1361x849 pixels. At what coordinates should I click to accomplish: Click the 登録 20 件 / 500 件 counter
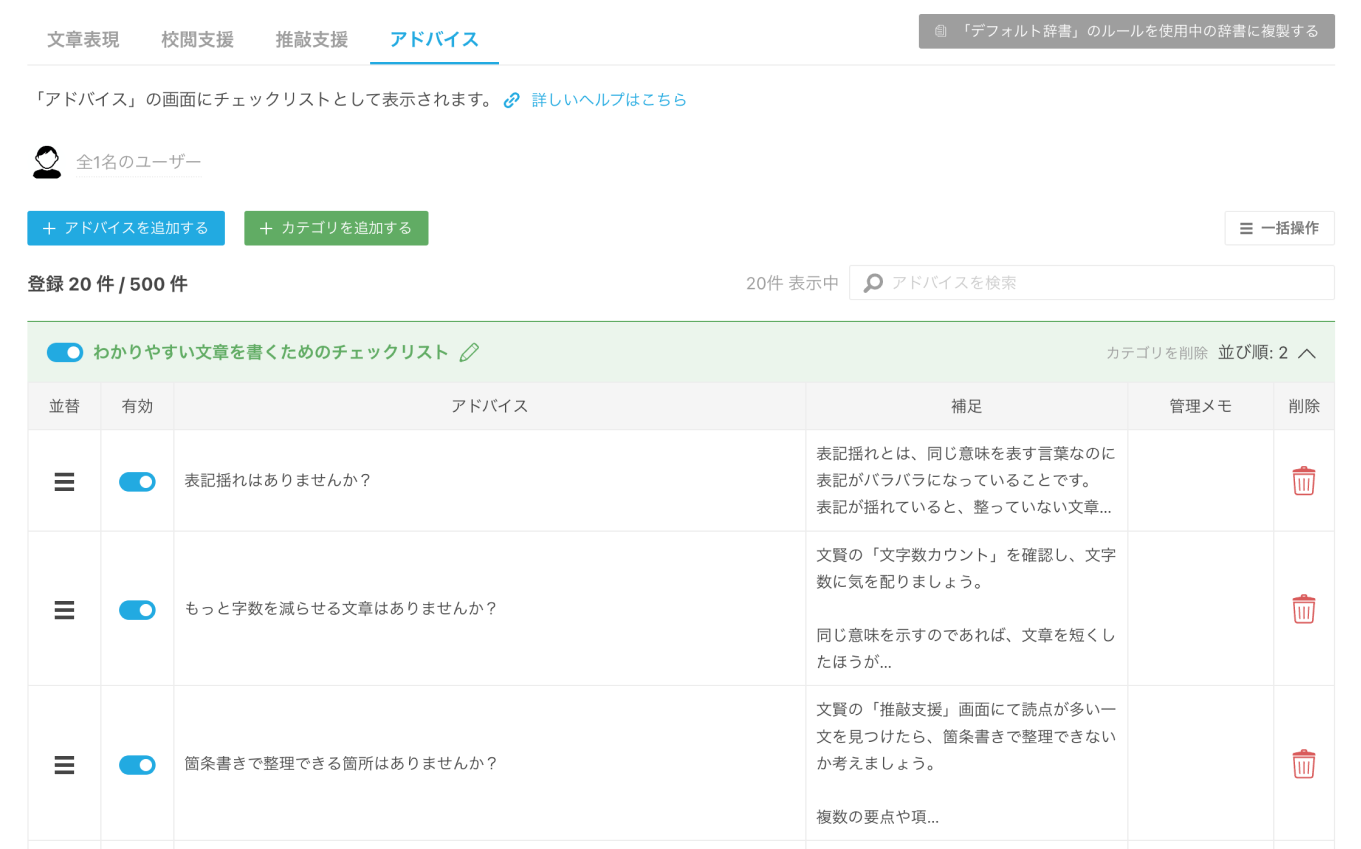pos(108,284)
